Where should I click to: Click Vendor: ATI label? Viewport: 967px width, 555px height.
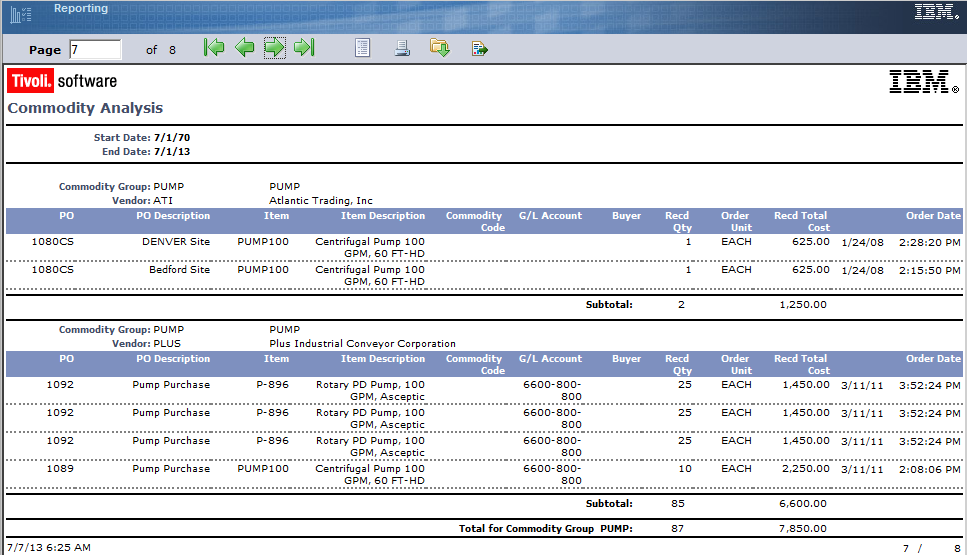pyautogui.click(x=142, y=200)
